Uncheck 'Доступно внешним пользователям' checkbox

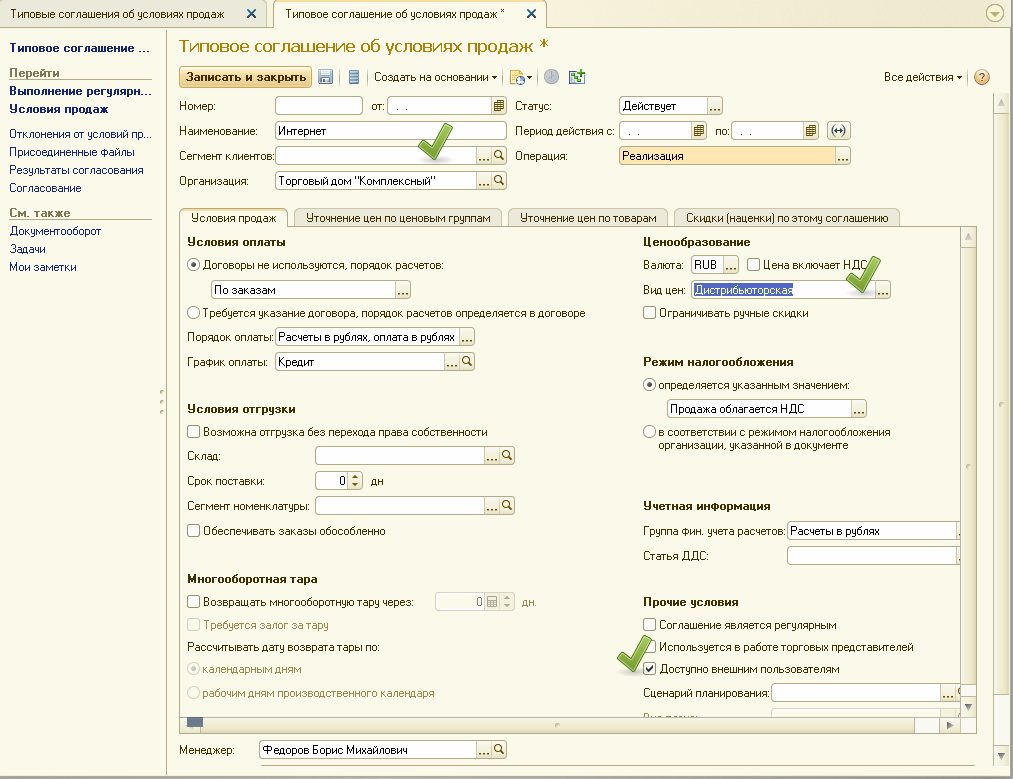pos(650,669)
